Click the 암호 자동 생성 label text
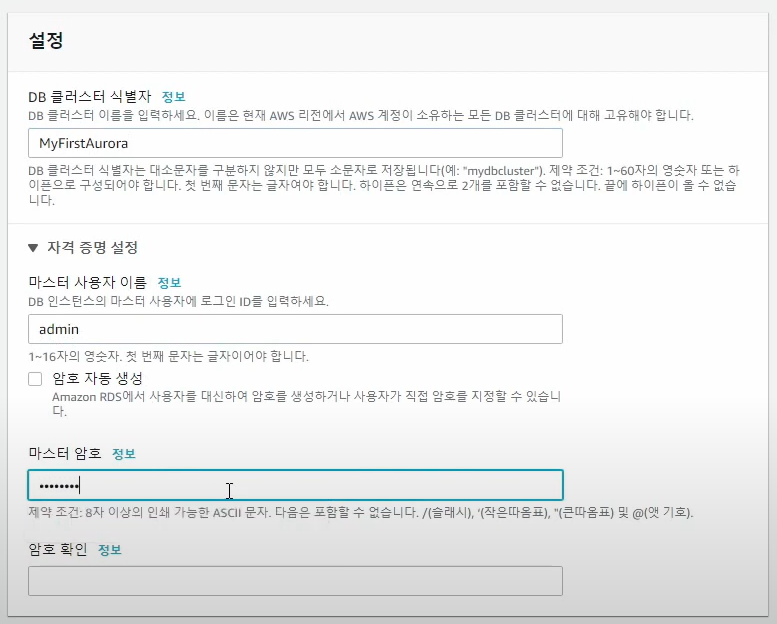 point(98,379)
